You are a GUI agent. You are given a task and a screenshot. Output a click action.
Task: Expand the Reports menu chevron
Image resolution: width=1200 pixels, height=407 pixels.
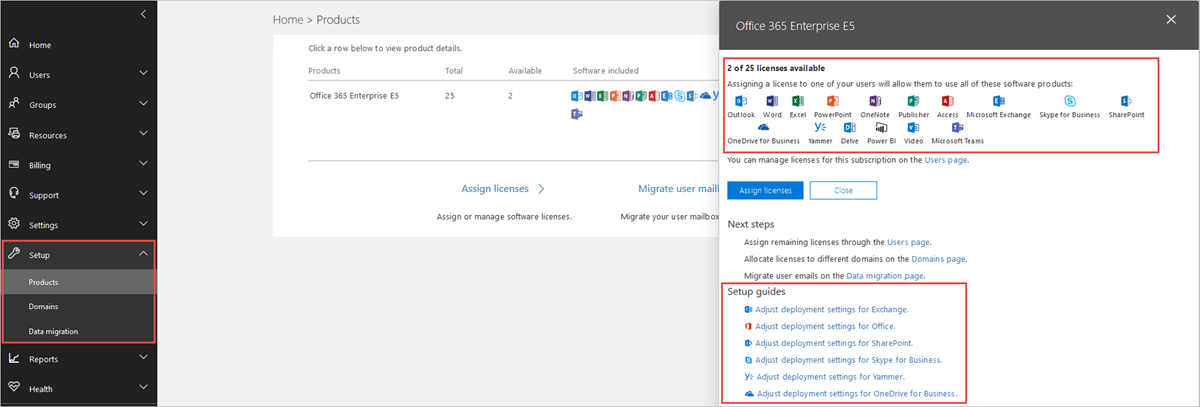(143, 358)
